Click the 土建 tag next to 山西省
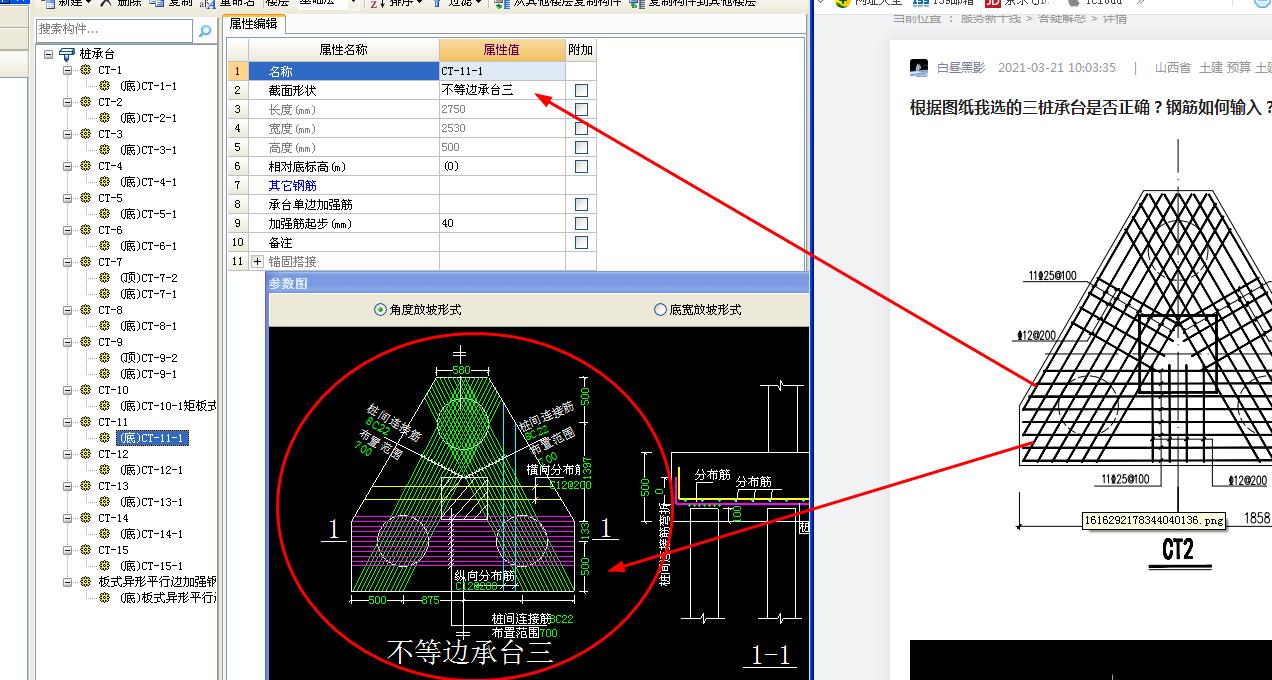1272x680 pixels. 1210,68
